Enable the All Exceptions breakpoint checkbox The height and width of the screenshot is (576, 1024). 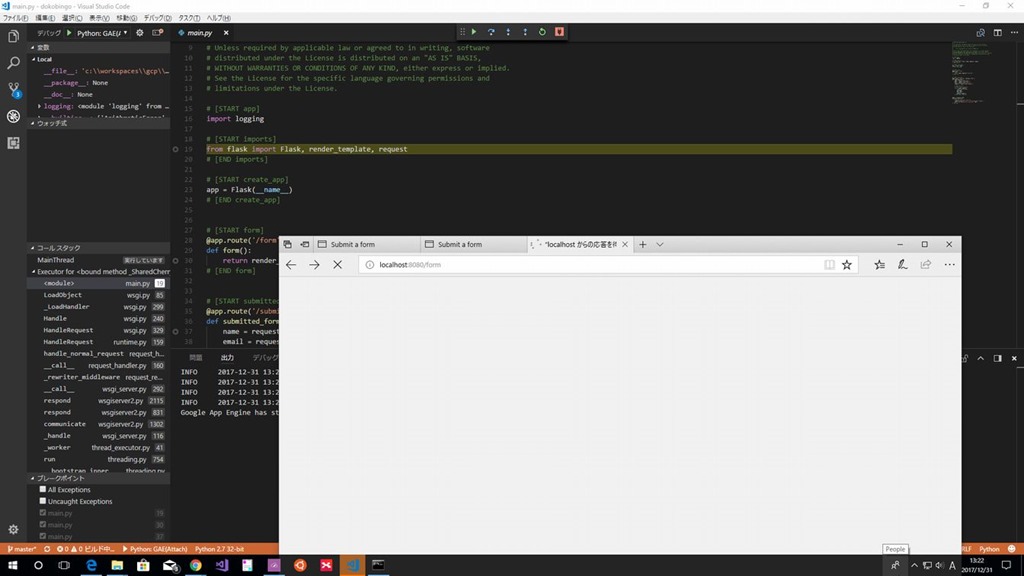tap(43, 490)
